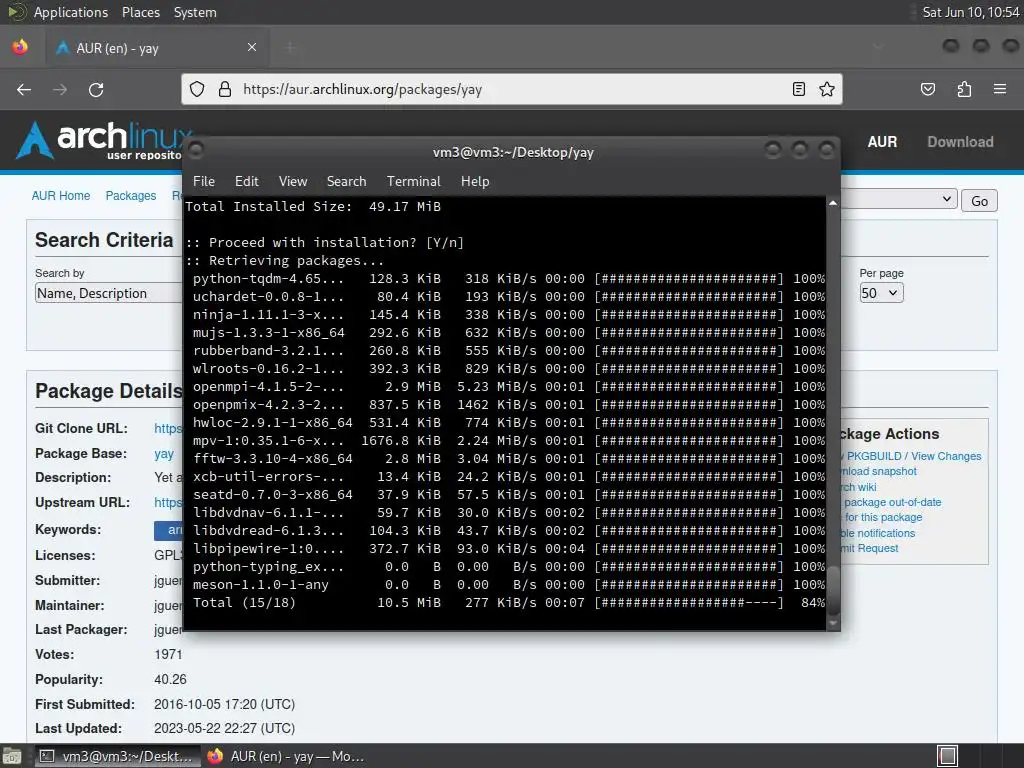Click the show desktop icon in bottom panel
This screenshot has height=768, width=1024.
coord(12,756)
